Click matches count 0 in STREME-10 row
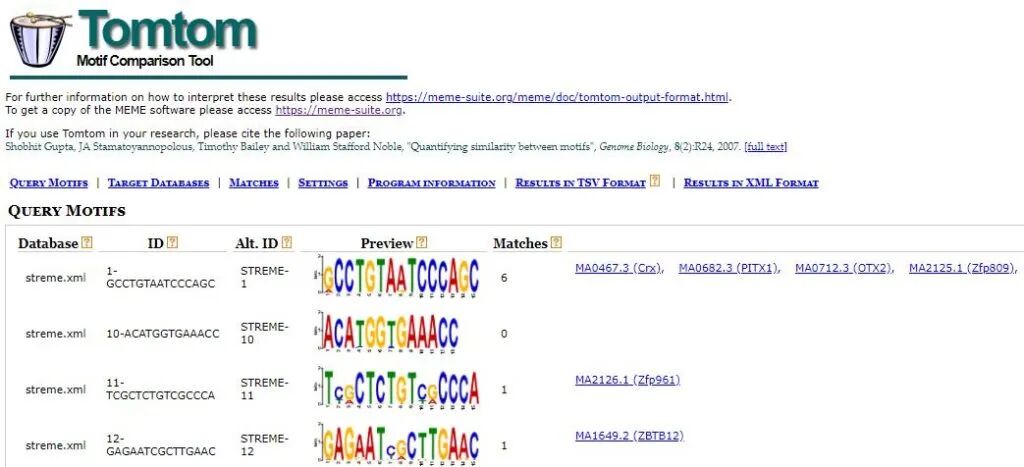The image size is (1024, 467). point(504,334)
